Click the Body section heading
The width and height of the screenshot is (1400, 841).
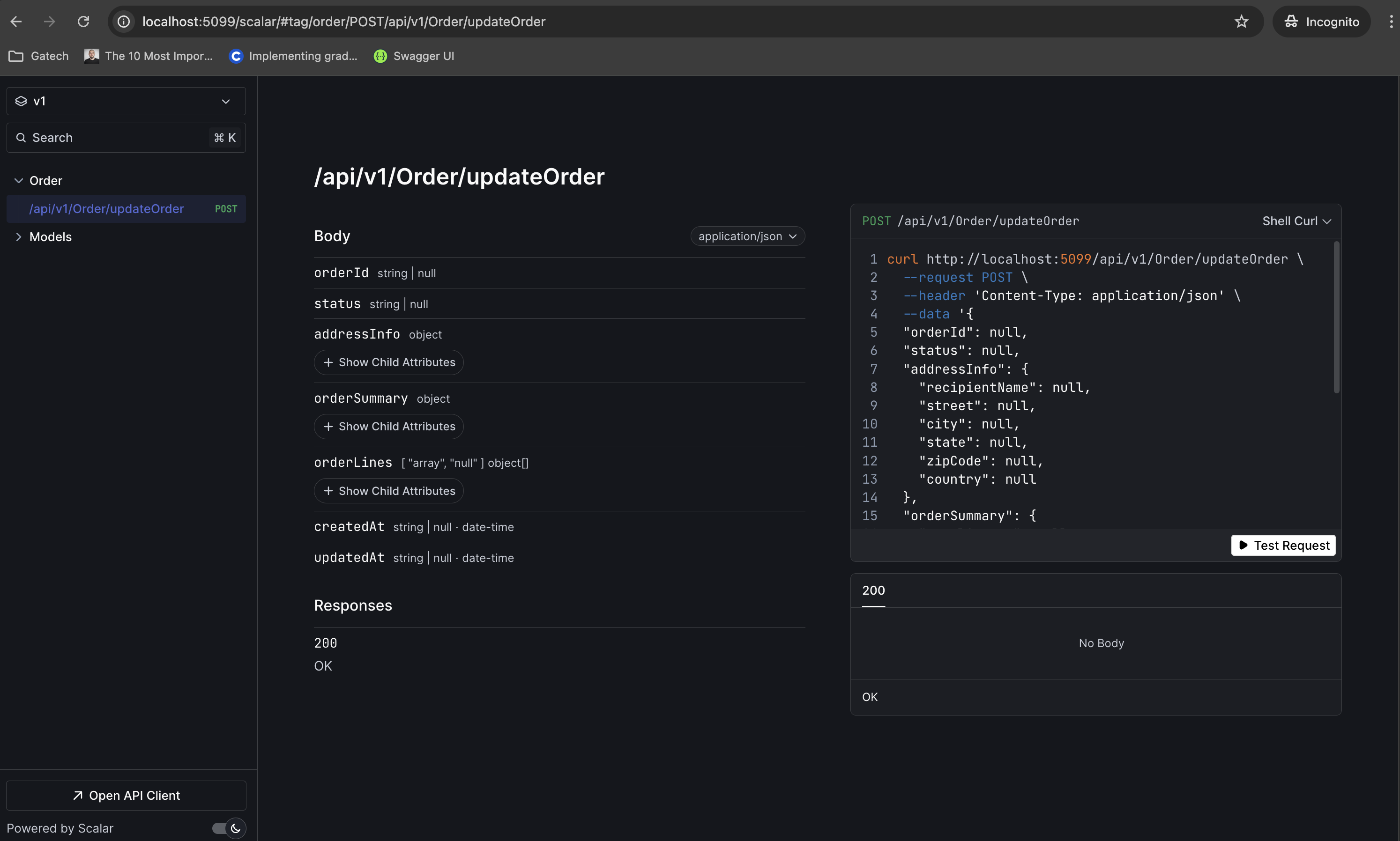[332, 236]
